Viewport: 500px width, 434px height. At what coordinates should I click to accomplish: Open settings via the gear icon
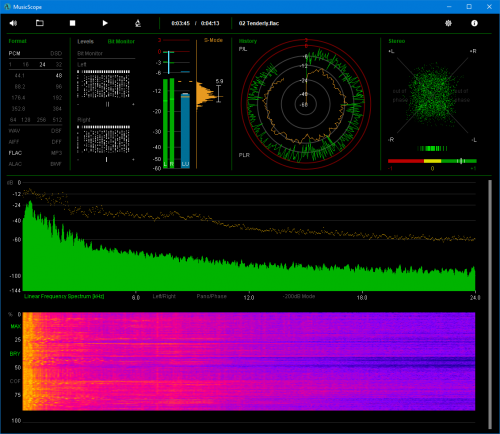click(448, 23)
